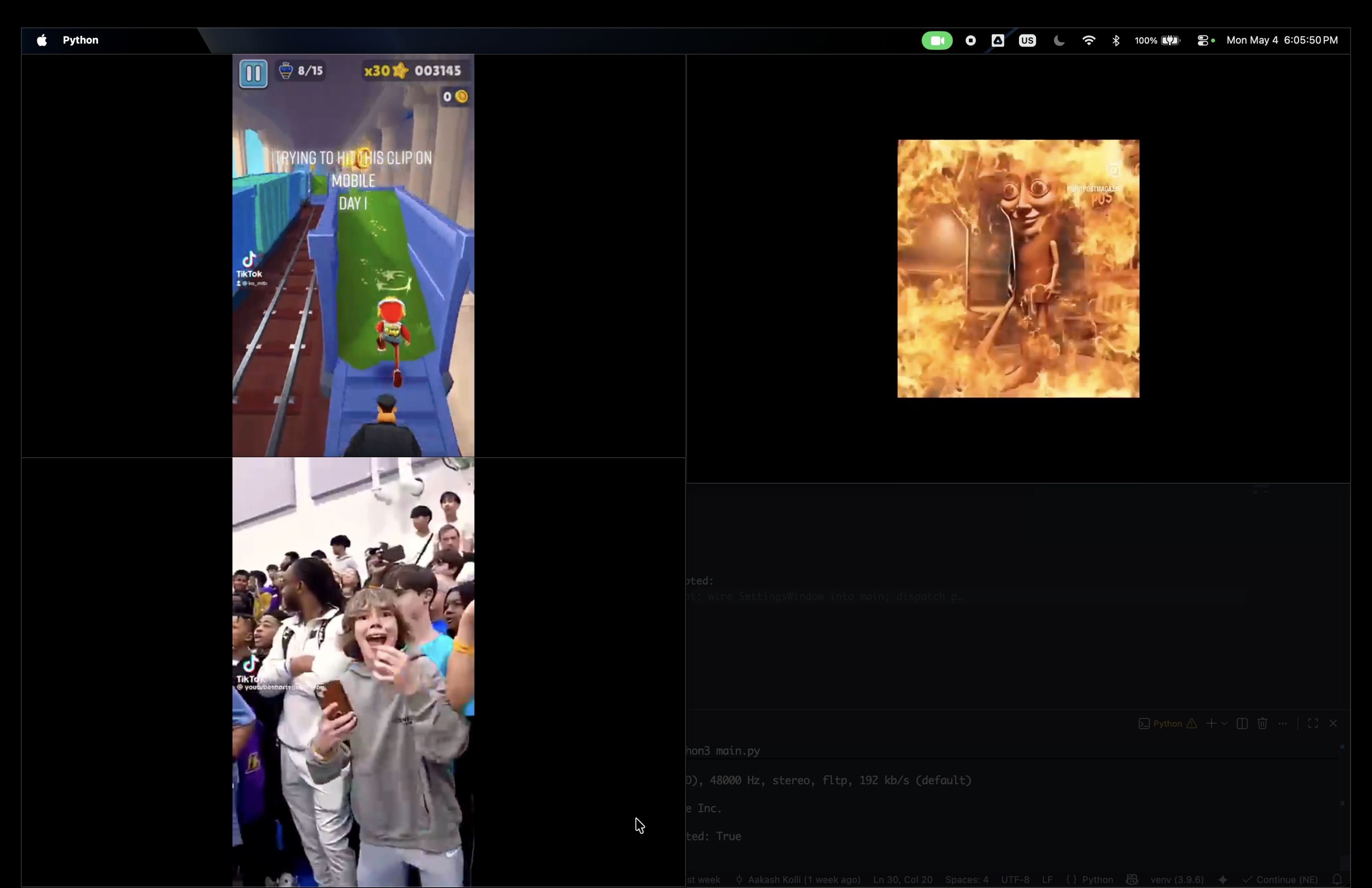The width and height of the screenshot is (1372, 888).
Task: Open the Apple menu
Action: pyautogui.click(x=41, y=41)
